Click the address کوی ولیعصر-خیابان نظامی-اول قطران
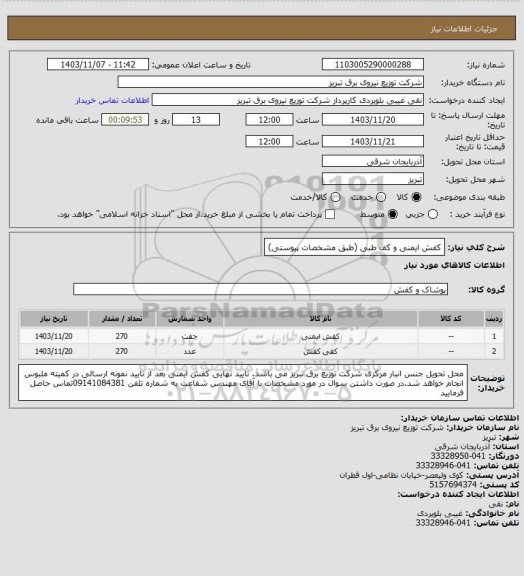The height and width of the screenshot is (576, 524). pos(401,475)
